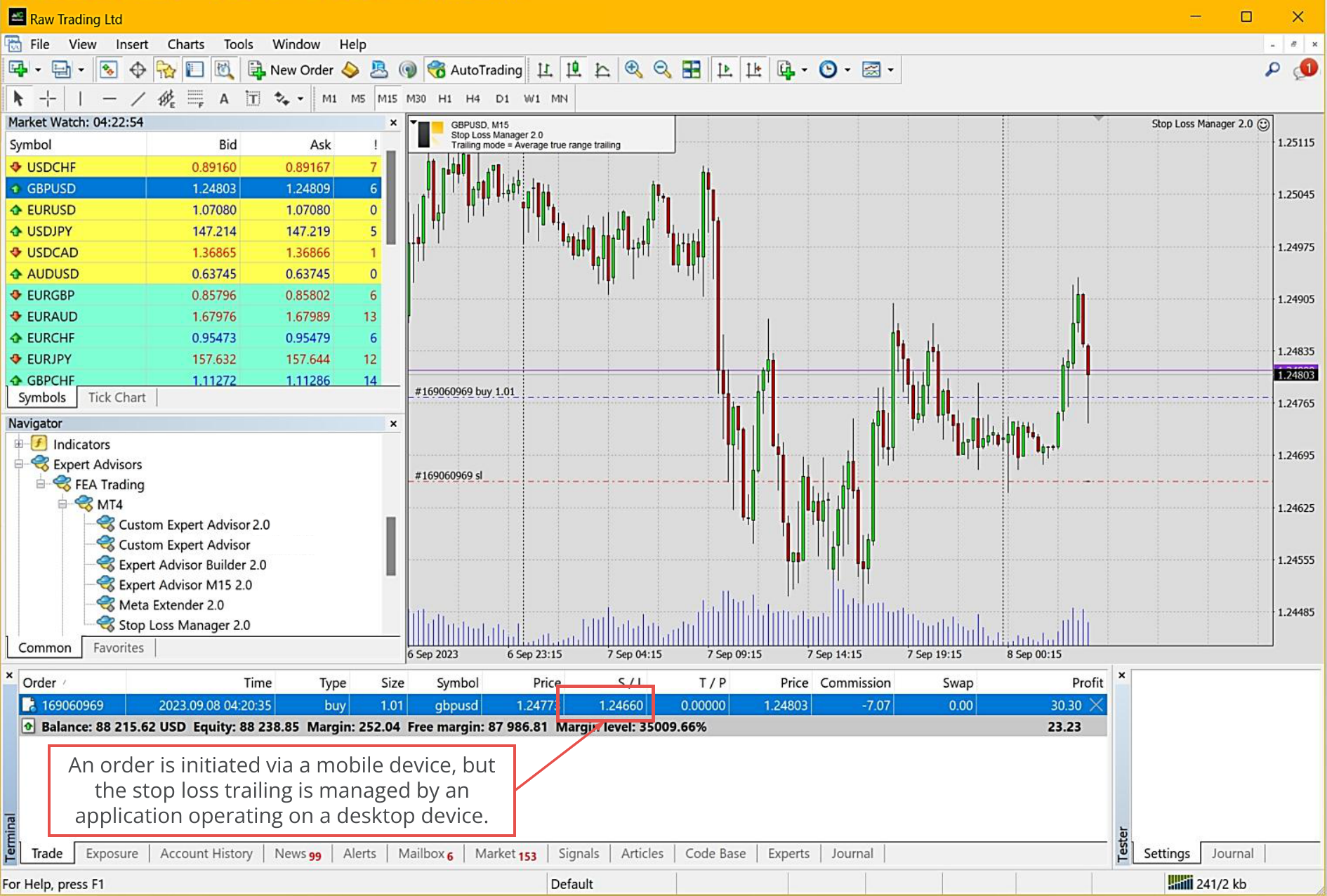The height and width of the screenshot is (896, 1327).
Task: Open MetaEditor via the gold book icon
Action: point(350,70)
